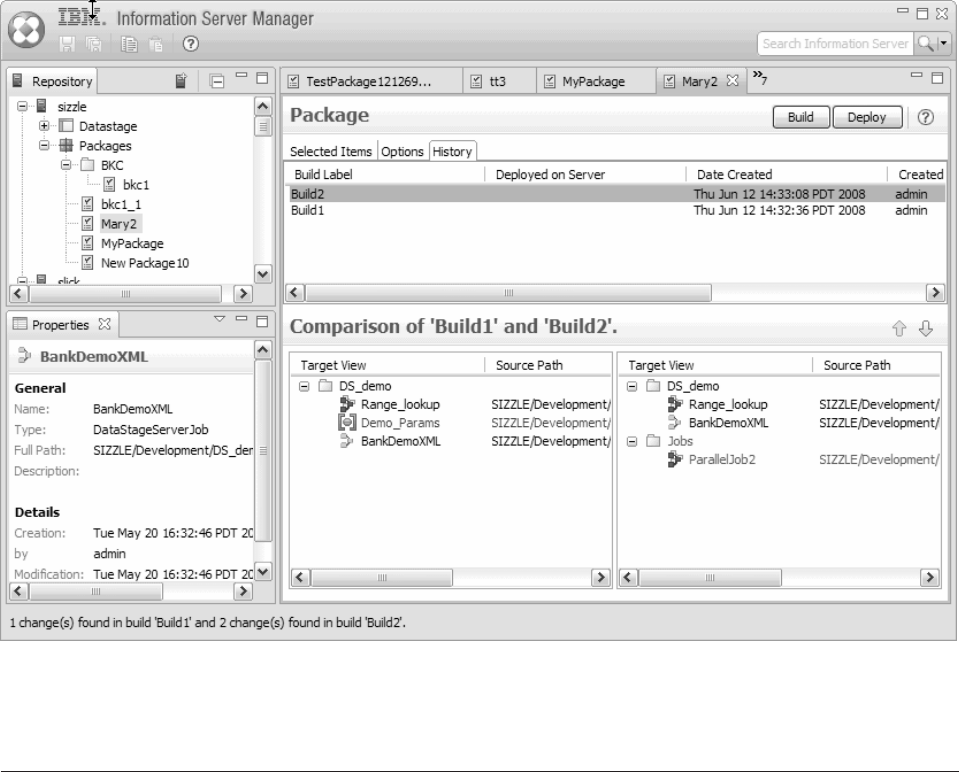Switch to the tt3 editor tab
Viewport: 959px width, 772px height.
498,81
